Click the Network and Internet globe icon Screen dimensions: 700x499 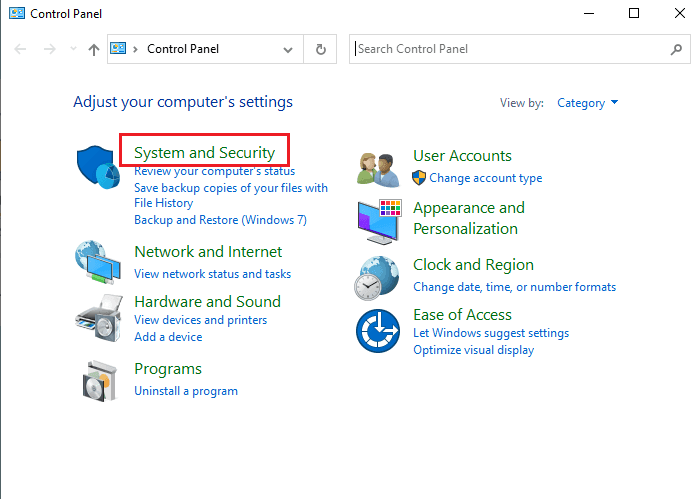pos(98,262)
